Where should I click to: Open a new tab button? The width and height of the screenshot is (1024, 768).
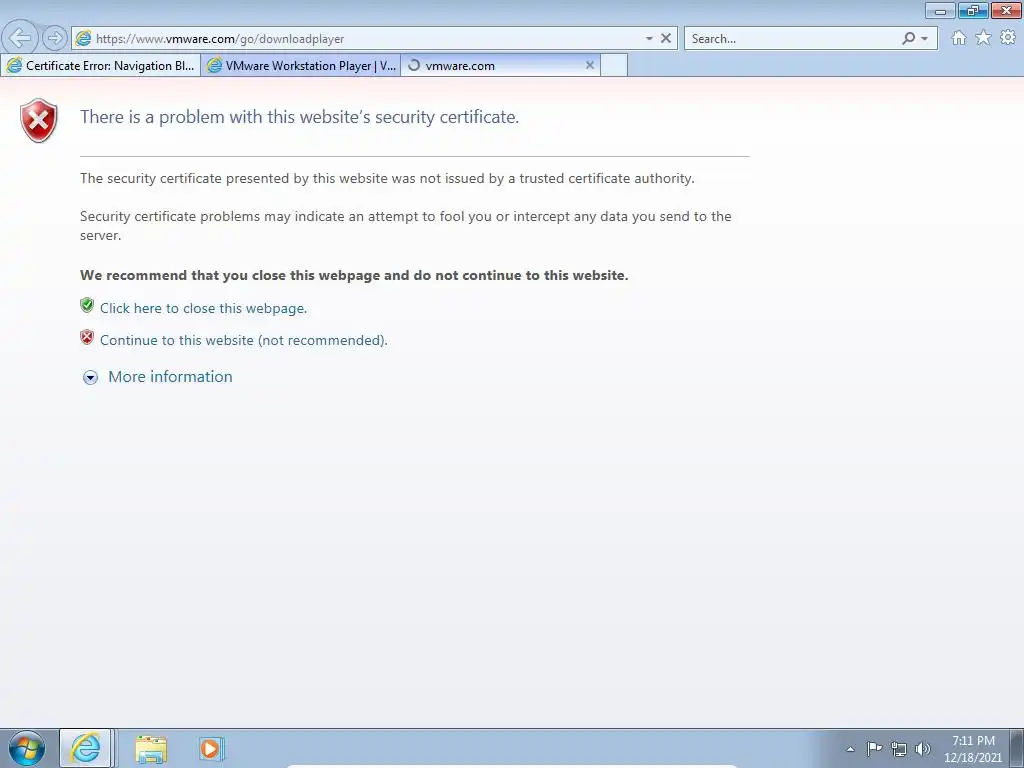click(614, 65)
